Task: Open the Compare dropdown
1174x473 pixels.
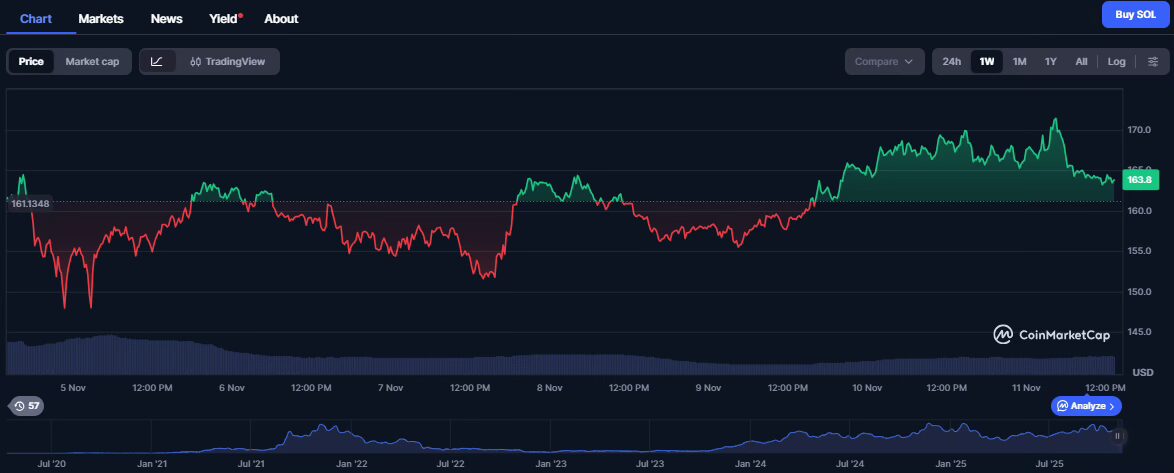Action: pos(883,62)
